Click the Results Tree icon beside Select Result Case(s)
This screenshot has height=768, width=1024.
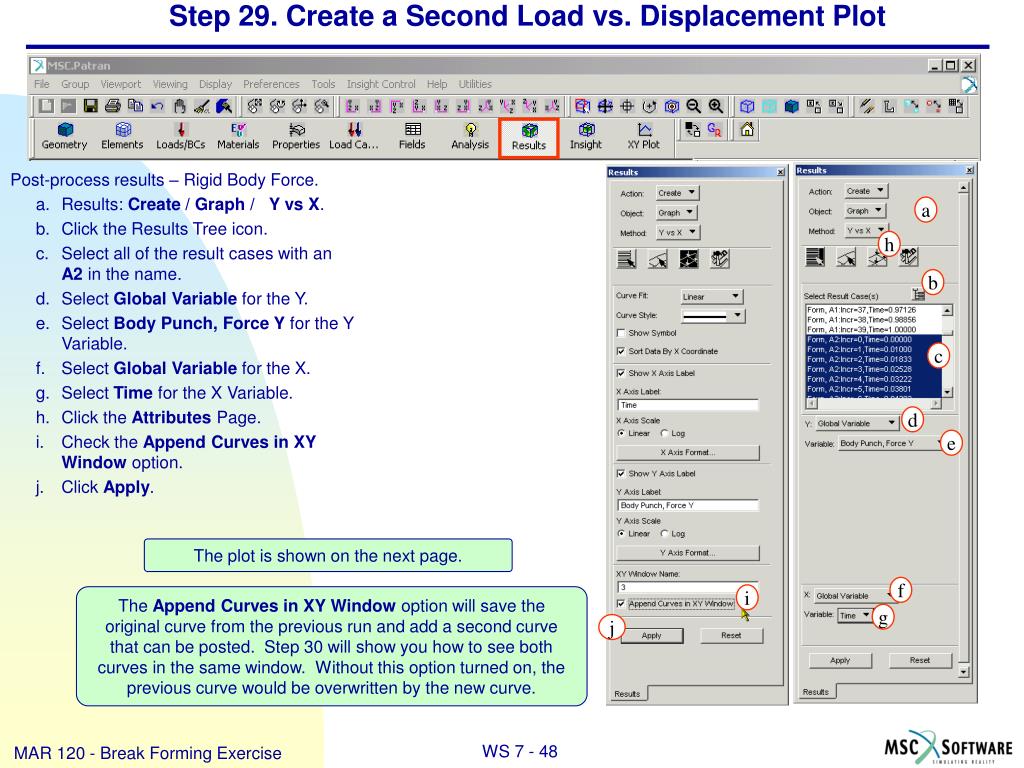pyautogui.click(x=917, y=295)
